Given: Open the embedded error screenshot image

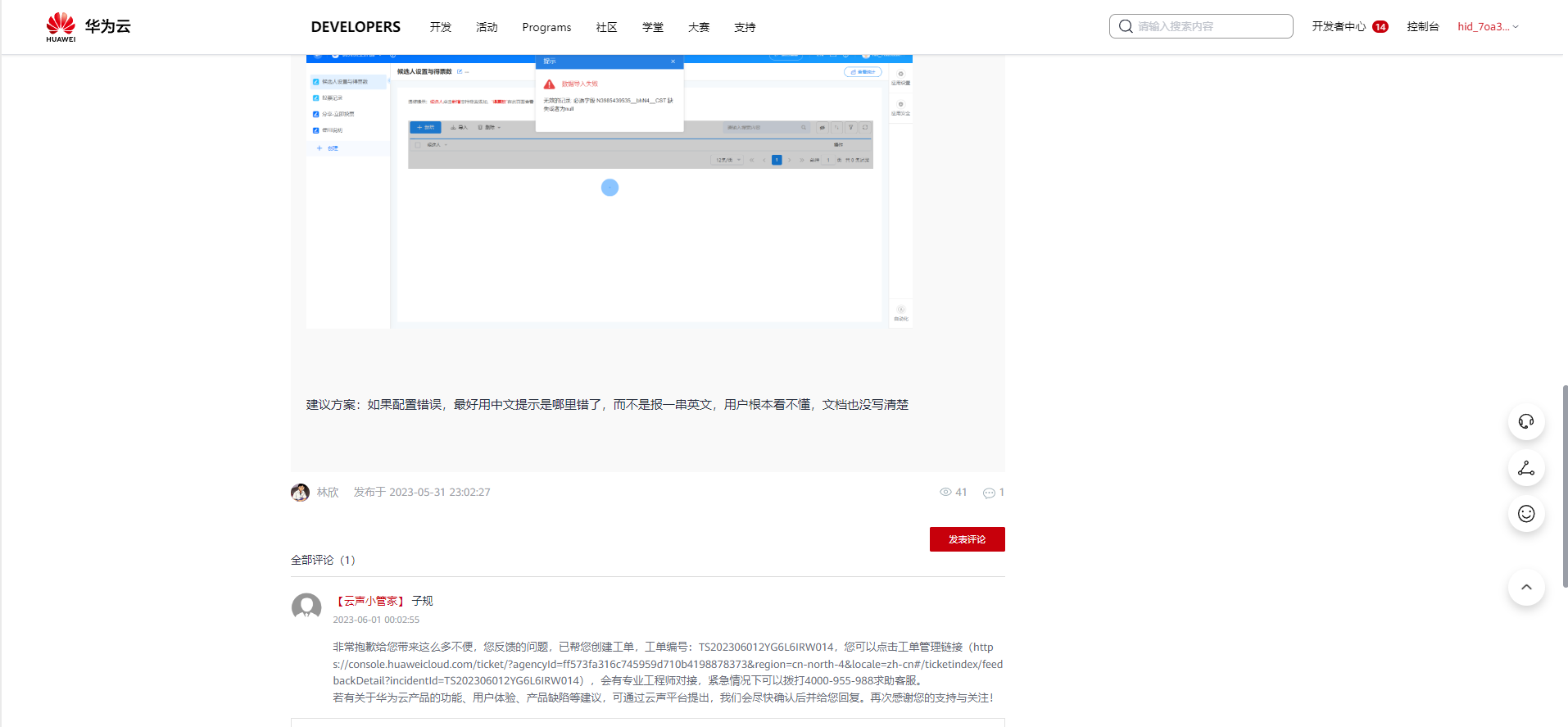Looking at the screenshot, I should click(610, 192).
